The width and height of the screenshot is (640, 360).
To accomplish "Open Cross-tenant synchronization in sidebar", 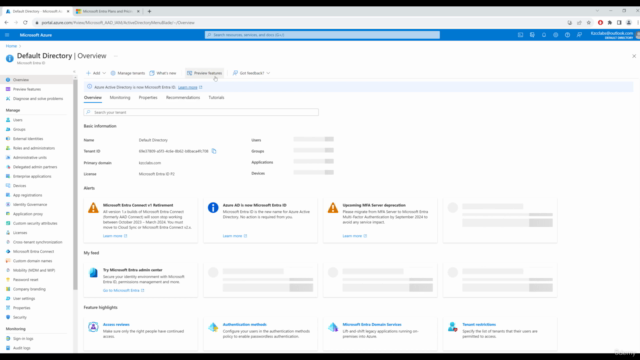I will [x=37, y=242].
